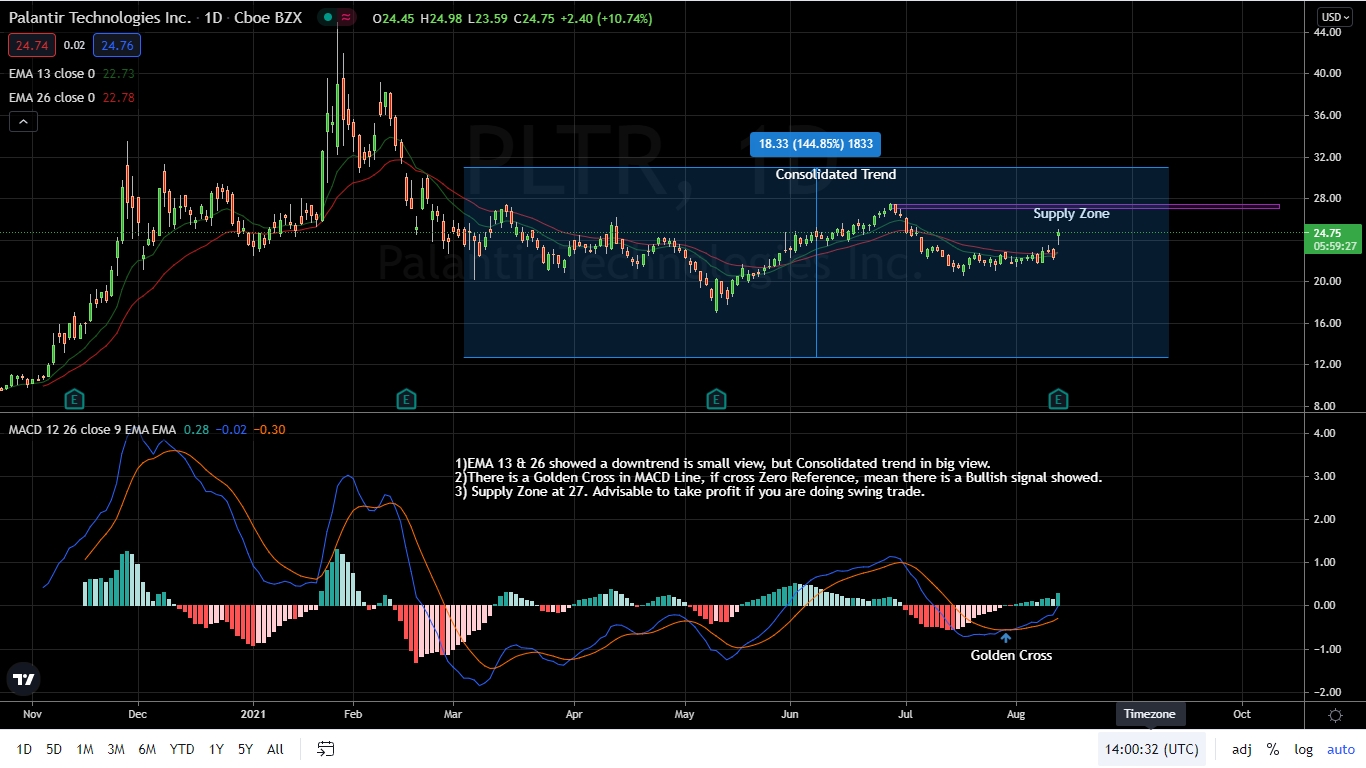1366x768 pixels.
Task: Select the note line about Golden Cross in MACD
Action: pos(778,477)
